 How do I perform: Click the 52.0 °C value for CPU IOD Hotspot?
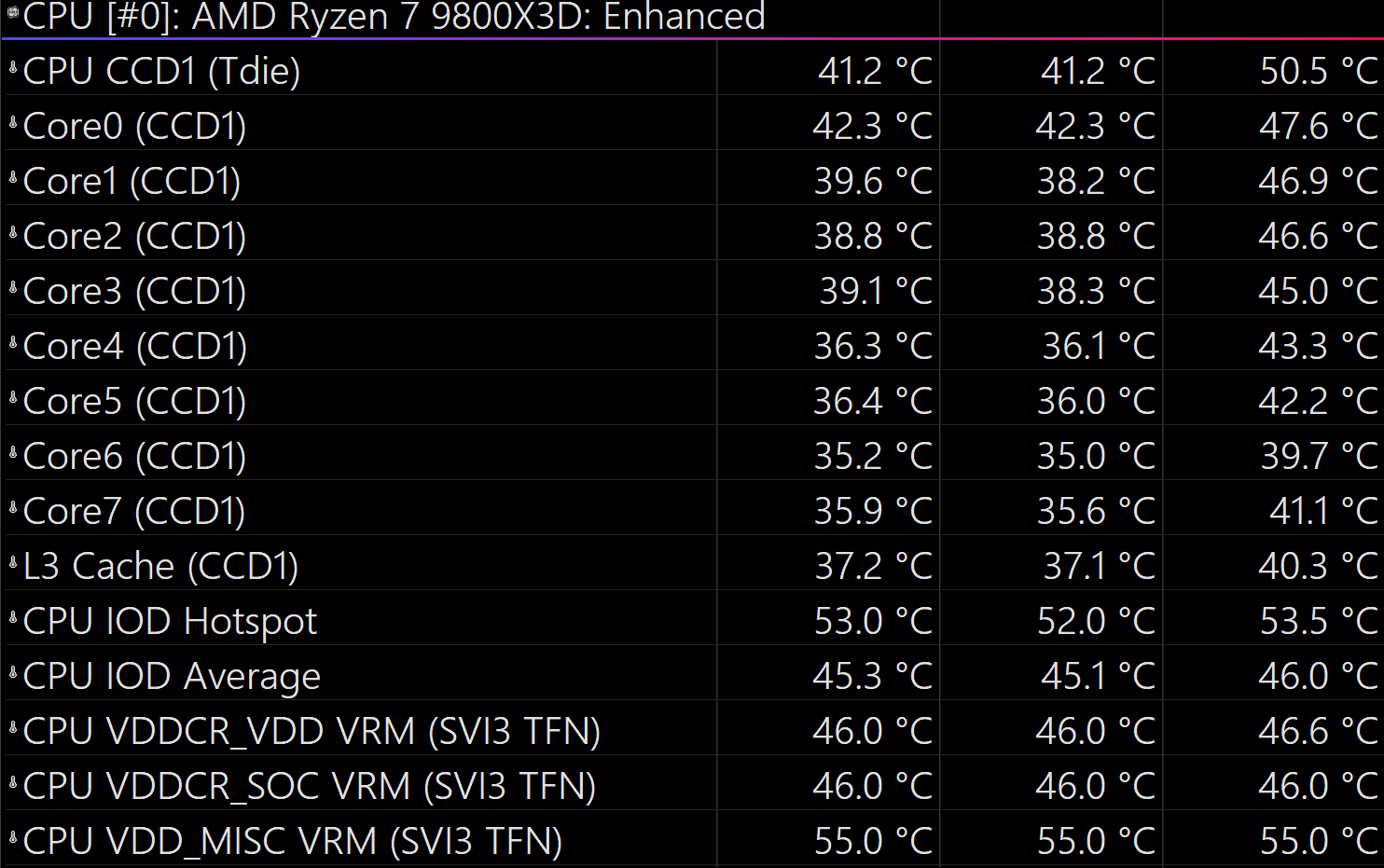[1096, 622]
